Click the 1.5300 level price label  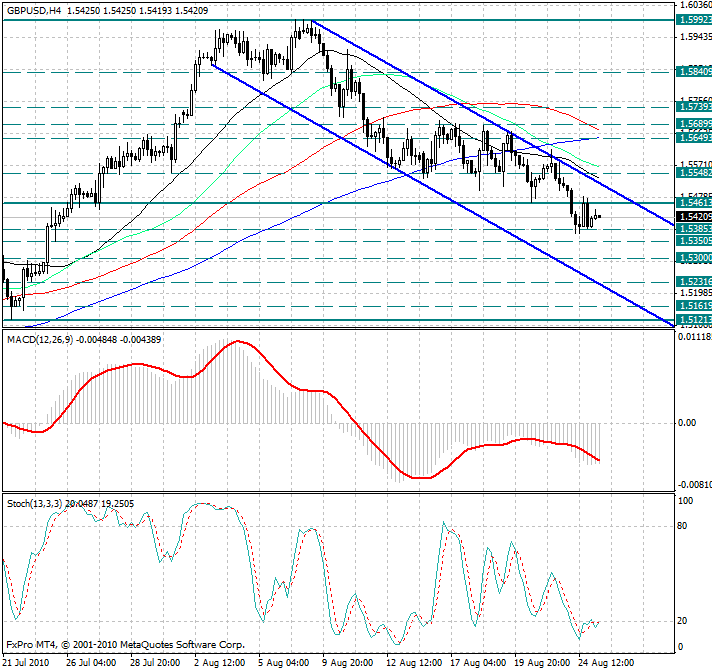coord(694,258)
